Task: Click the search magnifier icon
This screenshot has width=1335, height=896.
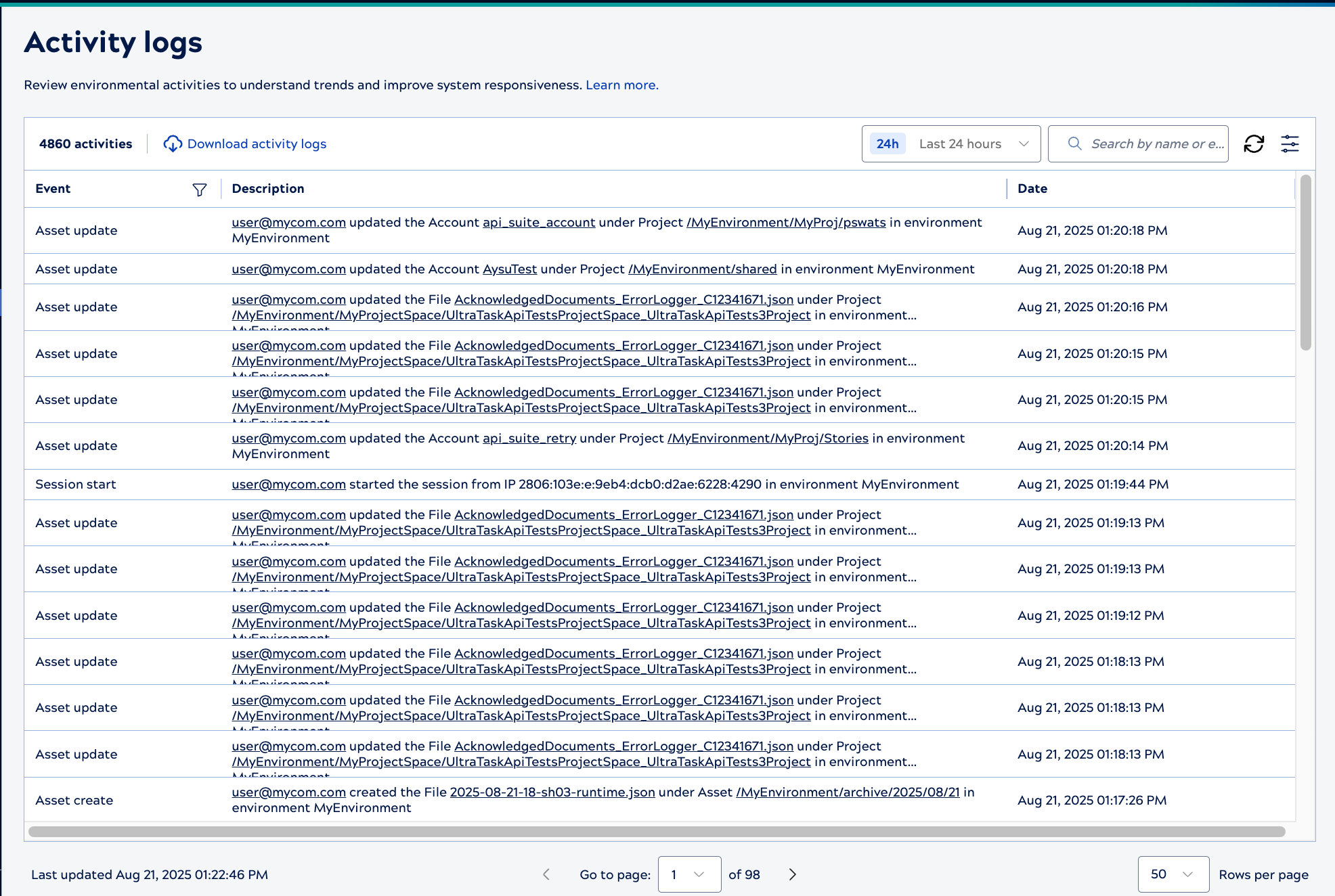Action: (1074, 143)
